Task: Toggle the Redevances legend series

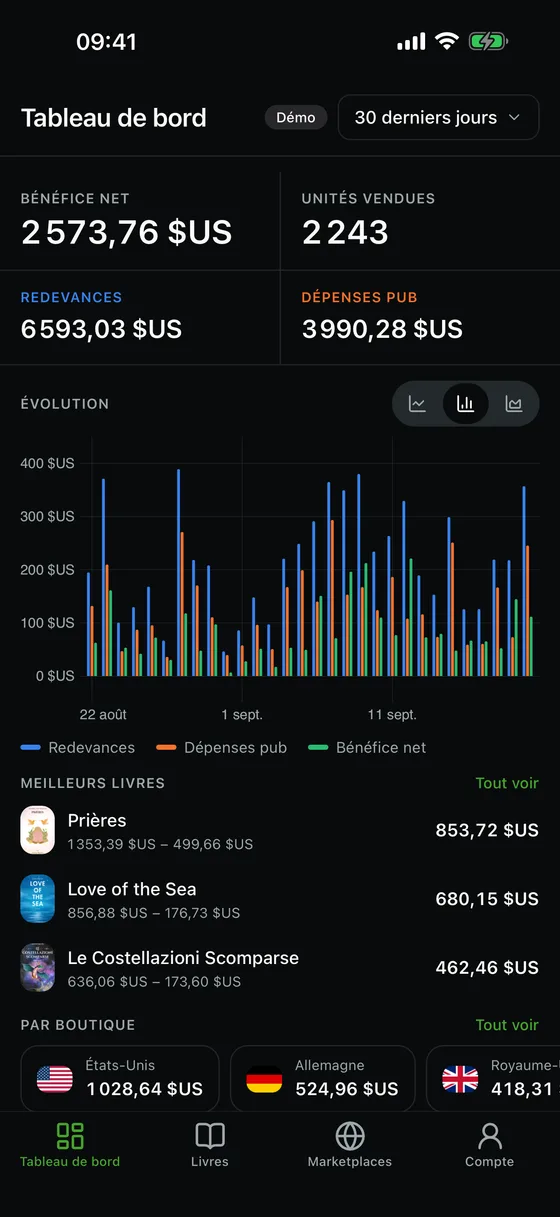Action: 78,747
